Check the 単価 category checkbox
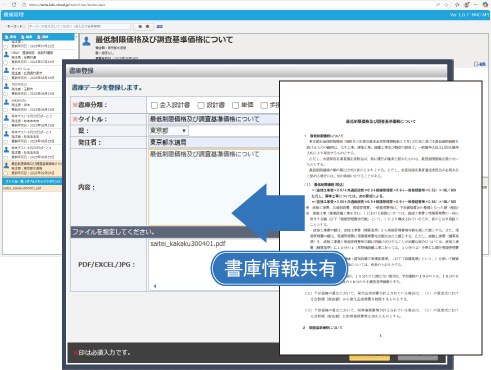 coord(235,105)
